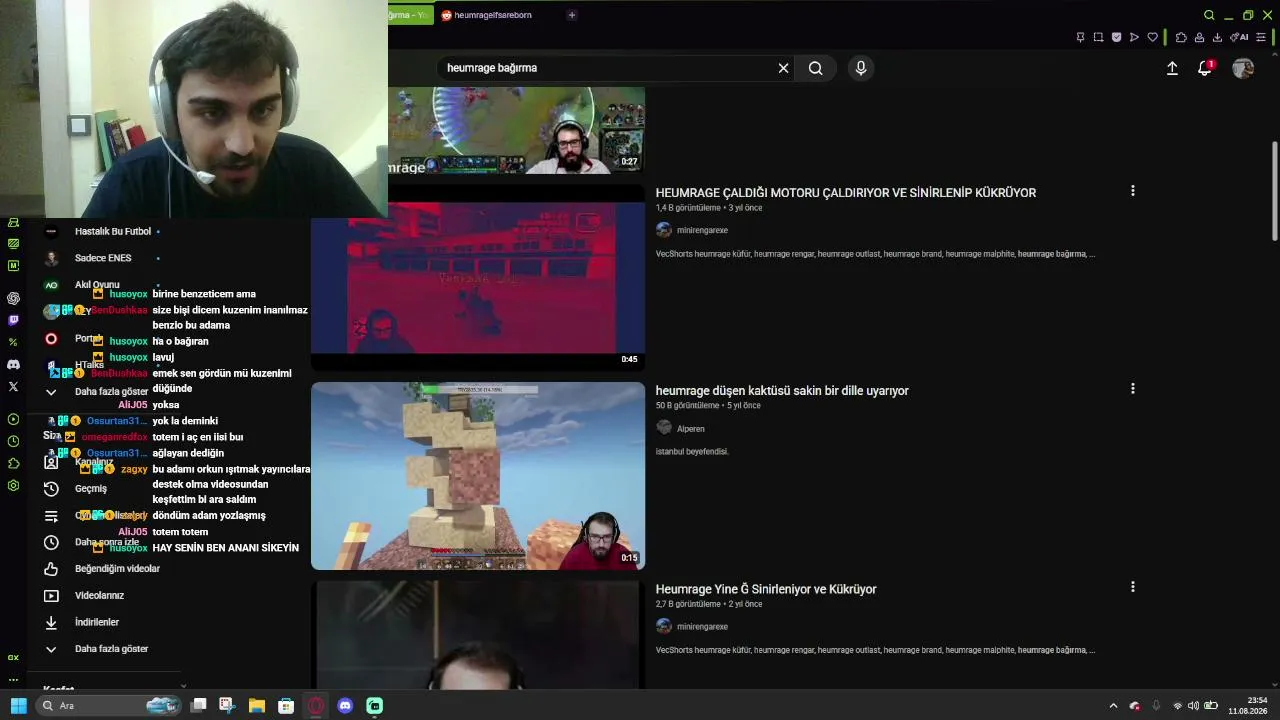Open minirengarexe channel under motor video

(702, 230)
